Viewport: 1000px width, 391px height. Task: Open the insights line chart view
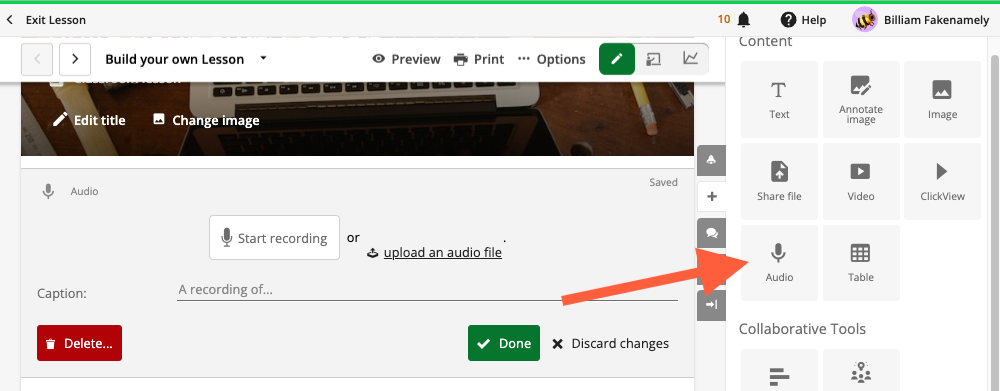(x=690, y=59)
